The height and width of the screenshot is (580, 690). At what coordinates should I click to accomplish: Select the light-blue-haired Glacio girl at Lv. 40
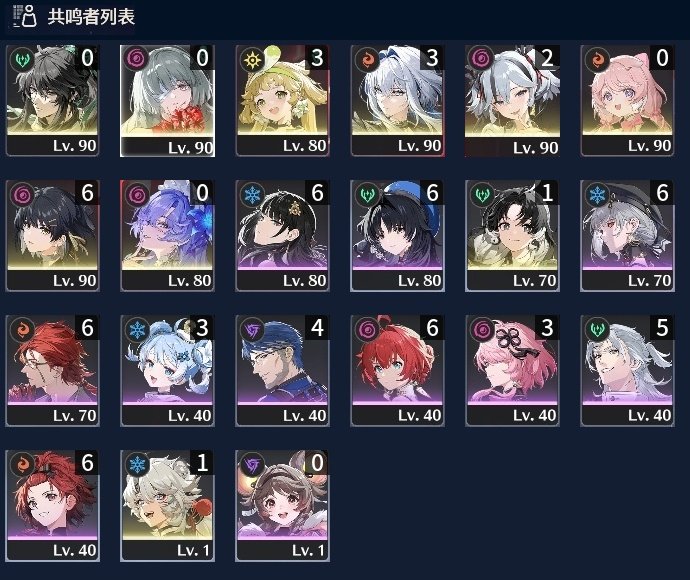tap(167, 371)
